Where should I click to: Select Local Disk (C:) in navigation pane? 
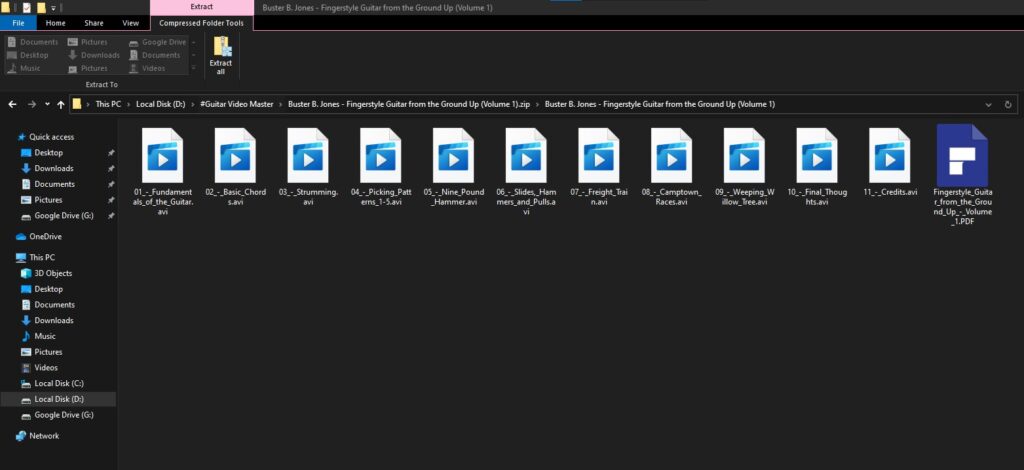(59, 383)
